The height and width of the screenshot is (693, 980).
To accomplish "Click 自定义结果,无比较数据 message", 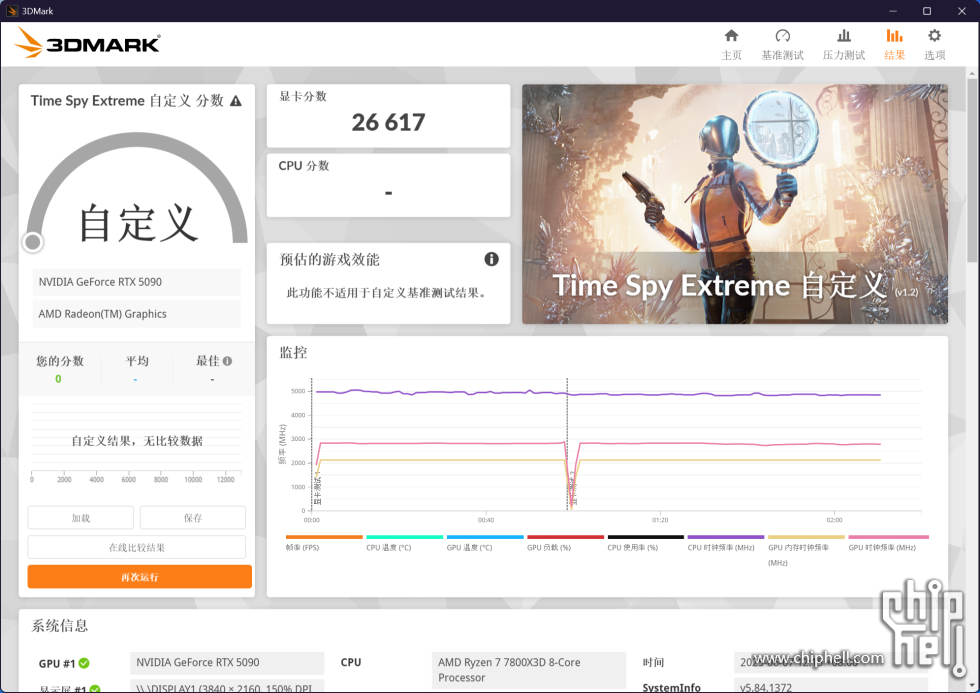I will (x=137, y=441).
